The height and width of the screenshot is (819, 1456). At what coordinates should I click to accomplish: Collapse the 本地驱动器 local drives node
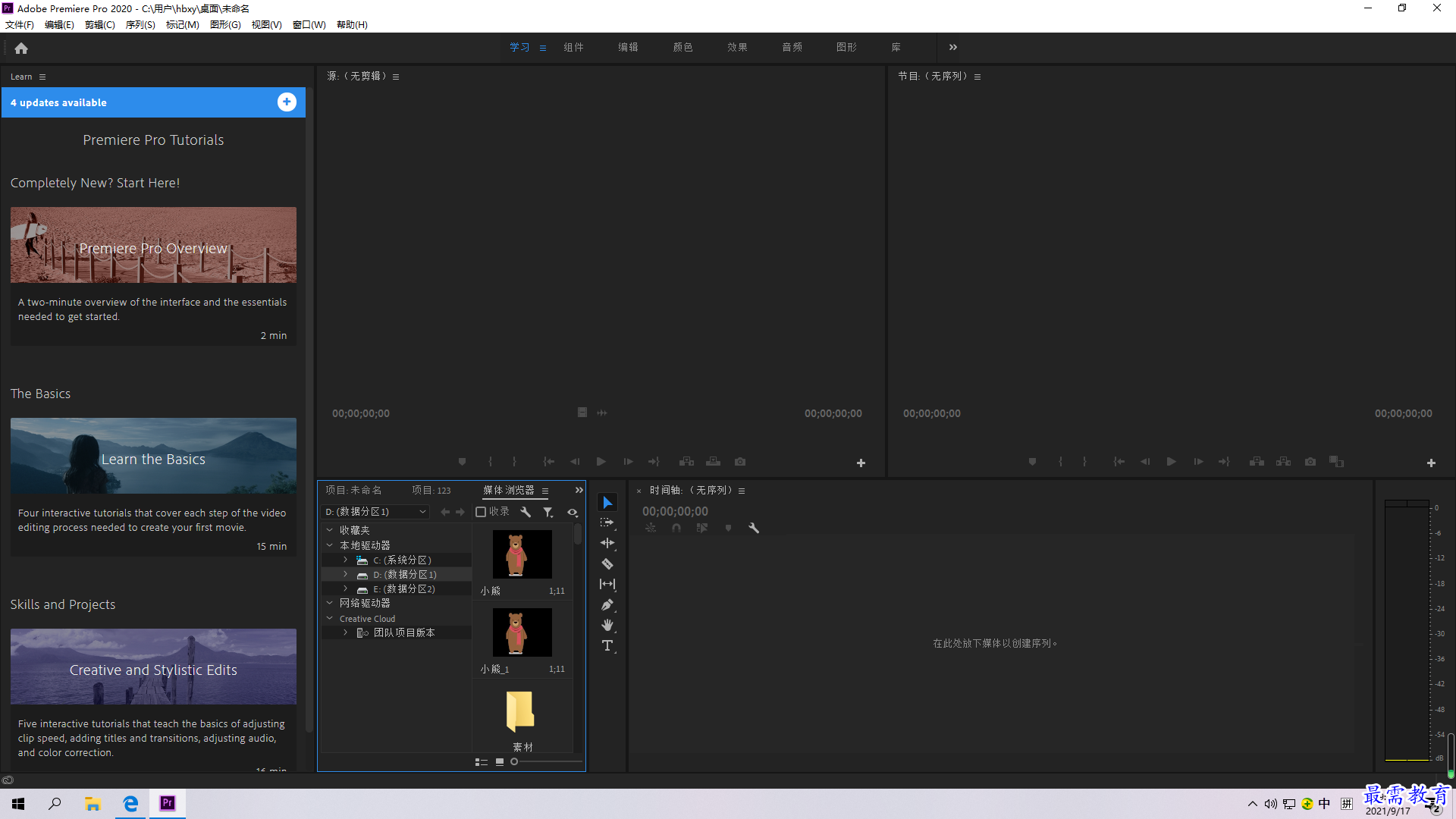pyautogui.click(x=330, y=545)
